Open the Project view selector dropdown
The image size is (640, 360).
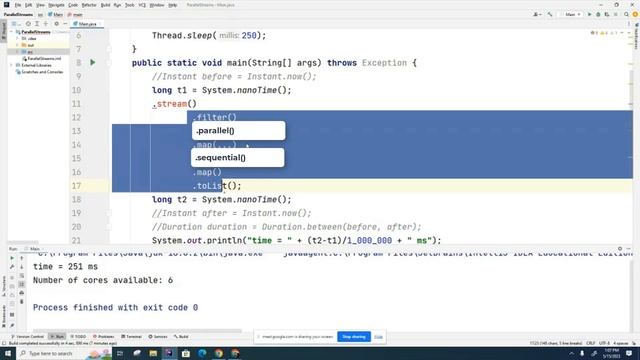click(16, 24)
